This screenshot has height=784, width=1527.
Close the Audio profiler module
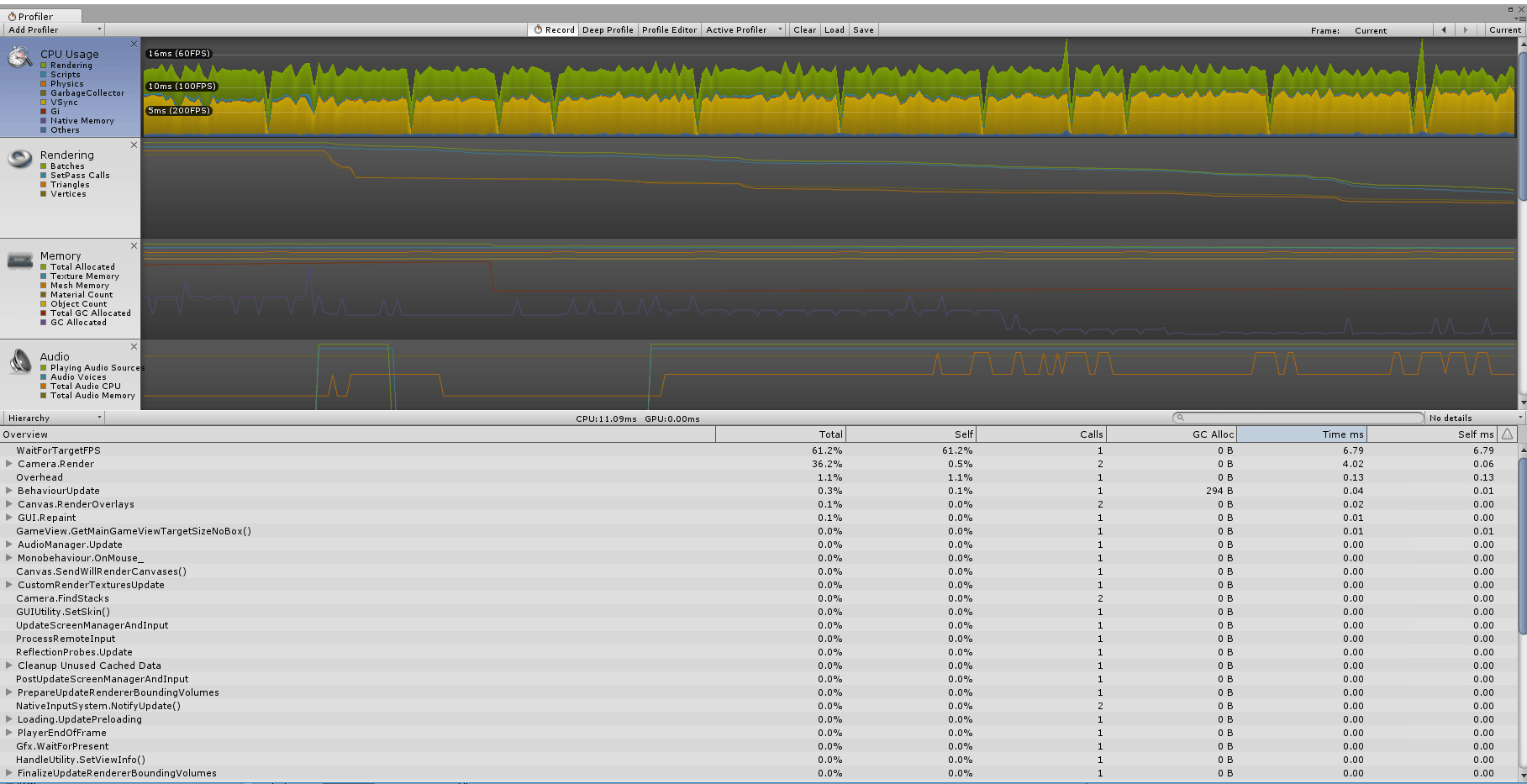point(134,346)
